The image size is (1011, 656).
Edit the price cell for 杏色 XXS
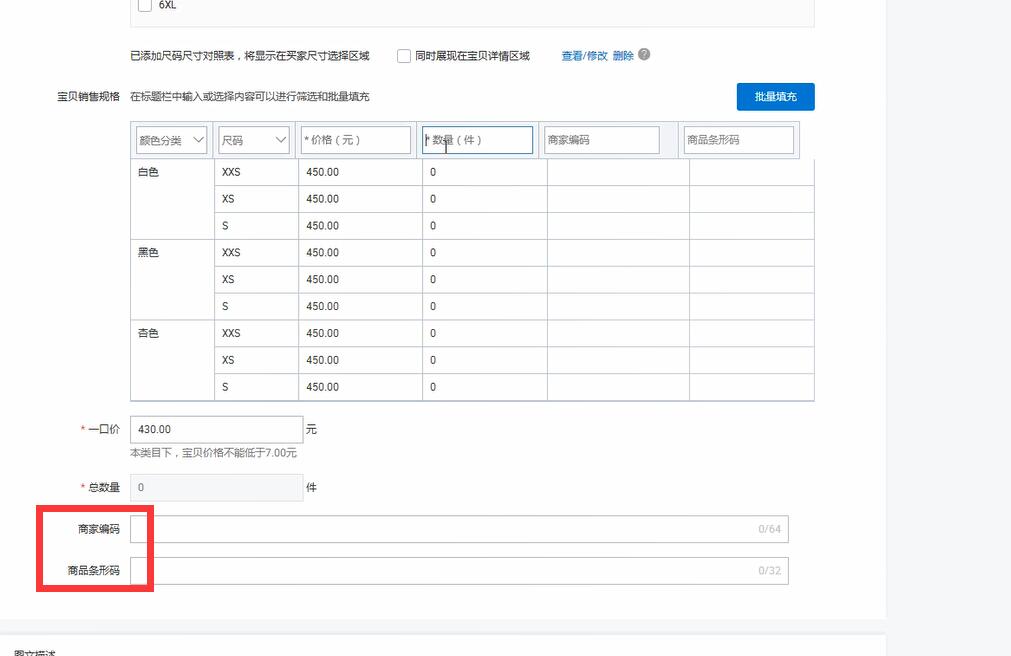pyautogui.click(x=359, y=333)
